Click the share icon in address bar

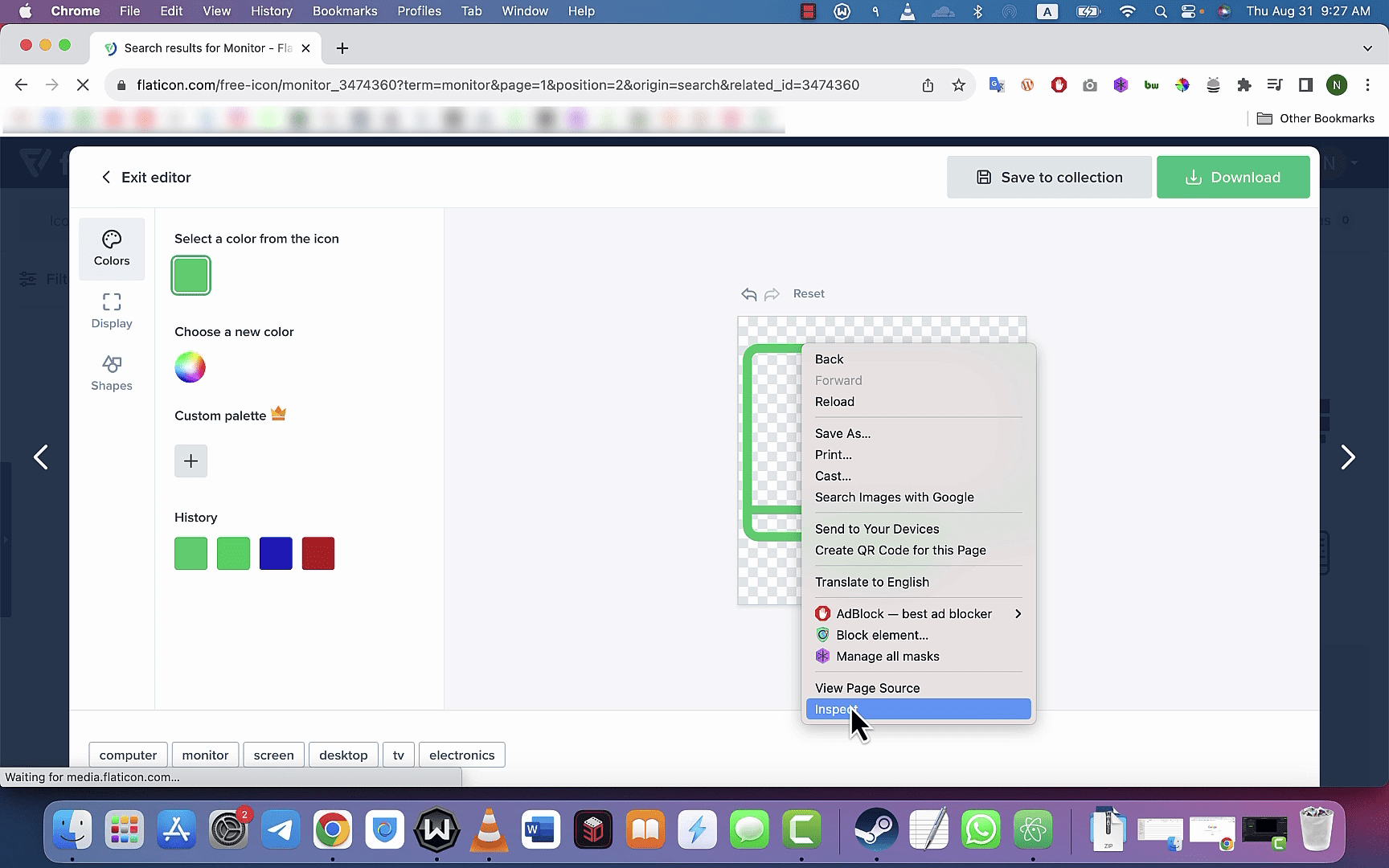928,85
